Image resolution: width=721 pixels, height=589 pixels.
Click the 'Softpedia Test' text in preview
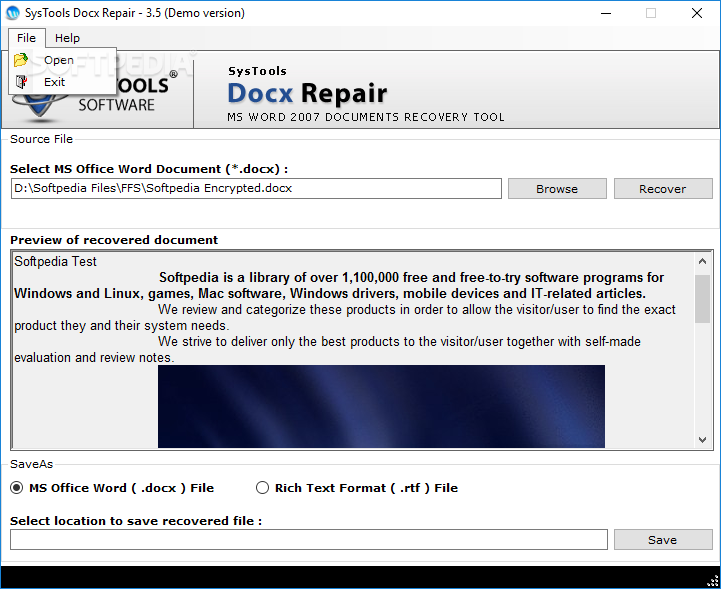(55, 261)
